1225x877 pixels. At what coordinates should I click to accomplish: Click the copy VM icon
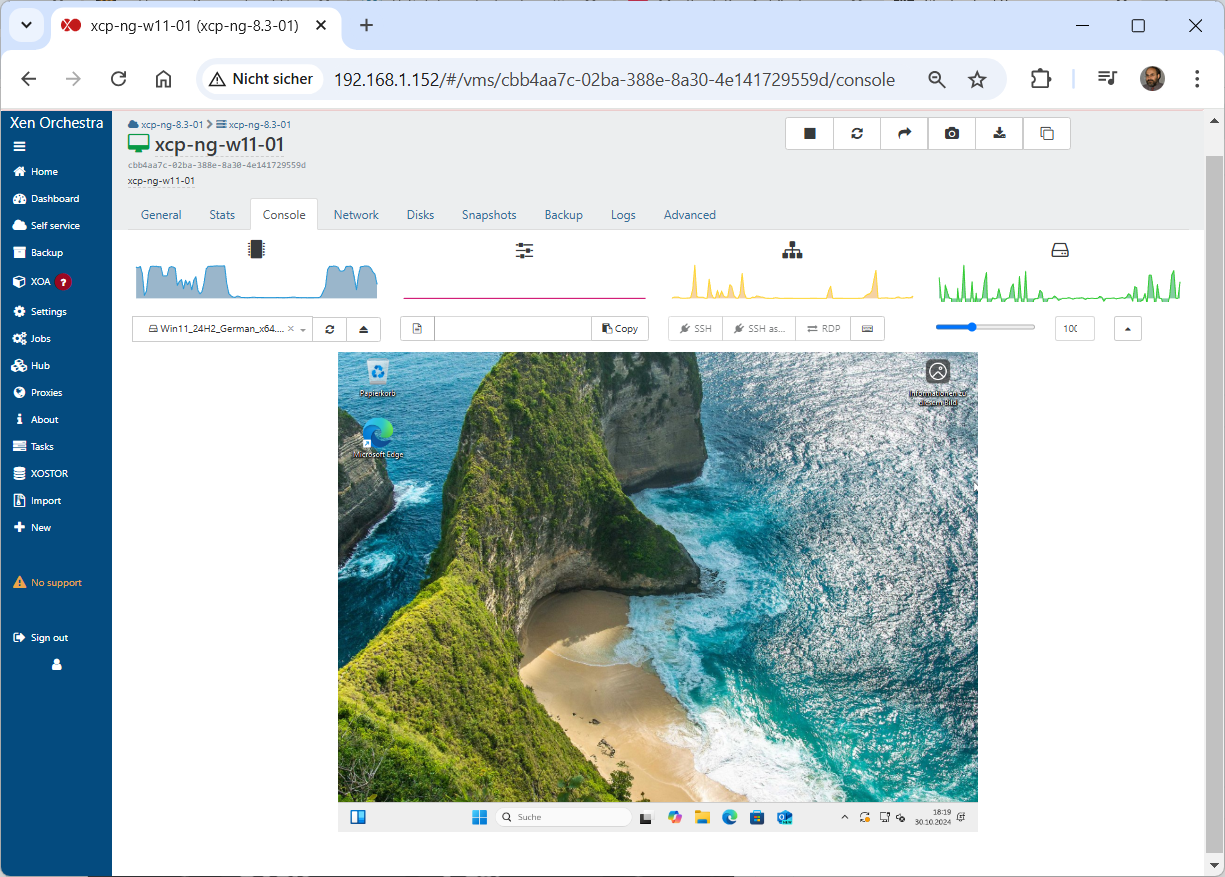click(x=1047, y=134)
